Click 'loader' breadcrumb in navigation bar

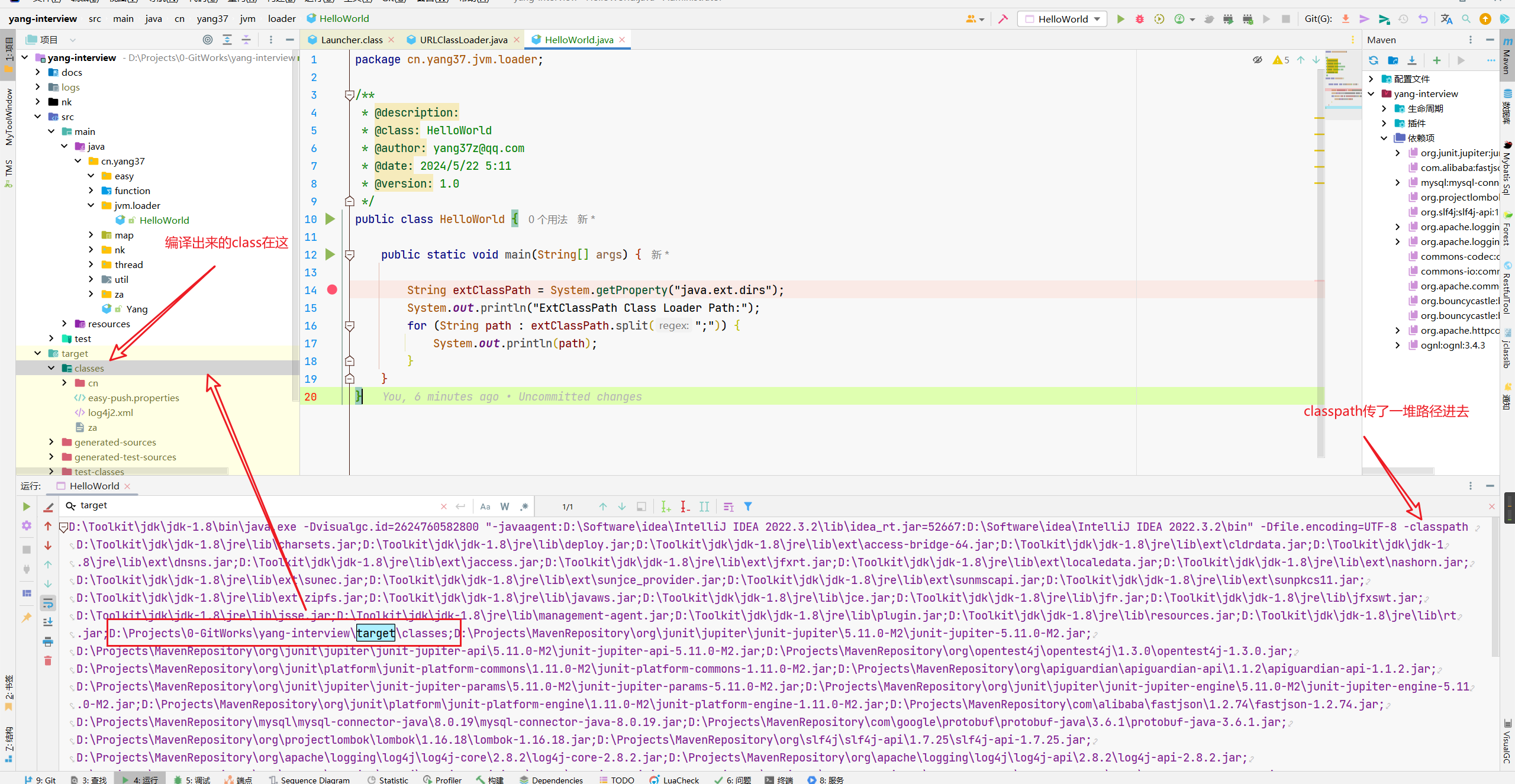[281, 19]
